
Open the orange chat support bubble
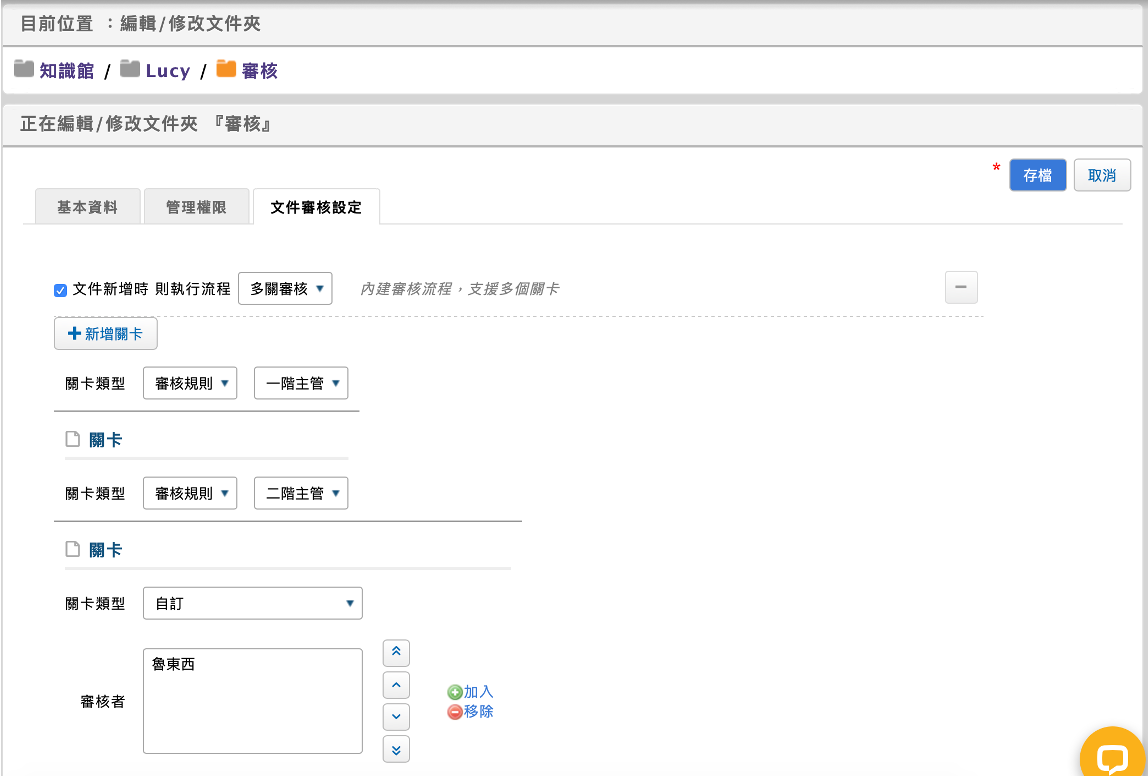pos(1112,758)
